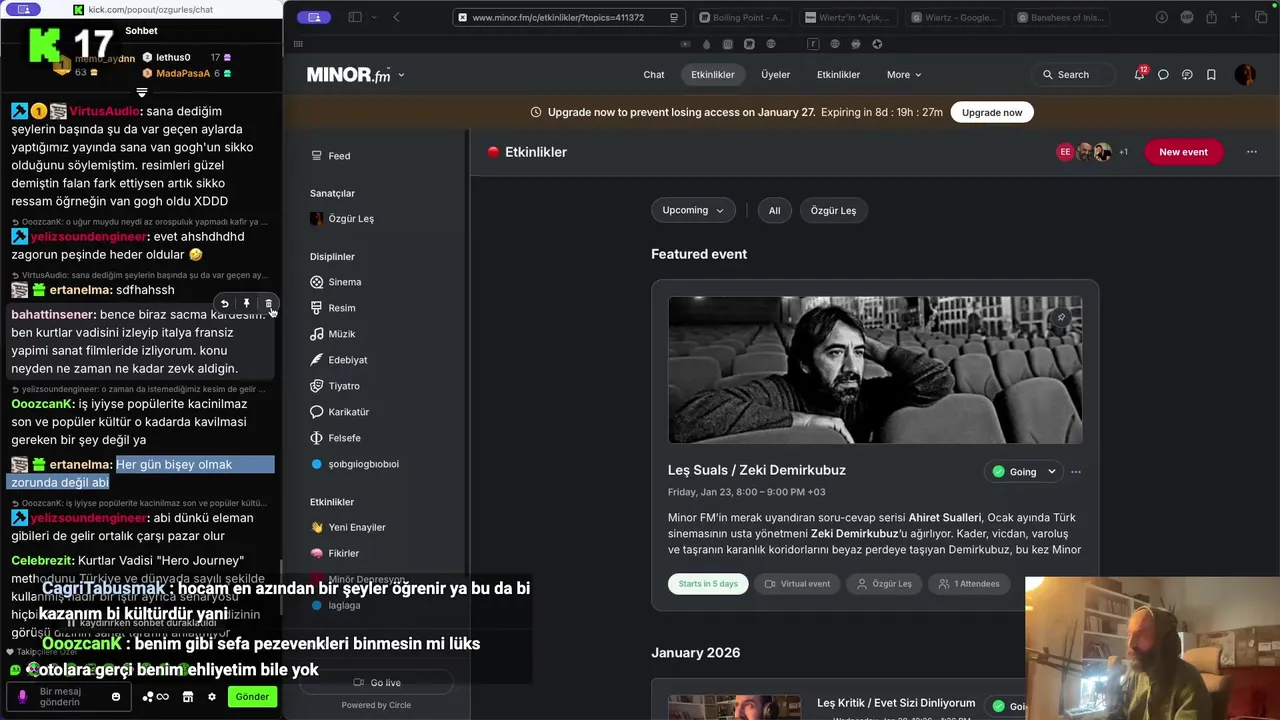Open emoji picker in Kick message box

116,697
